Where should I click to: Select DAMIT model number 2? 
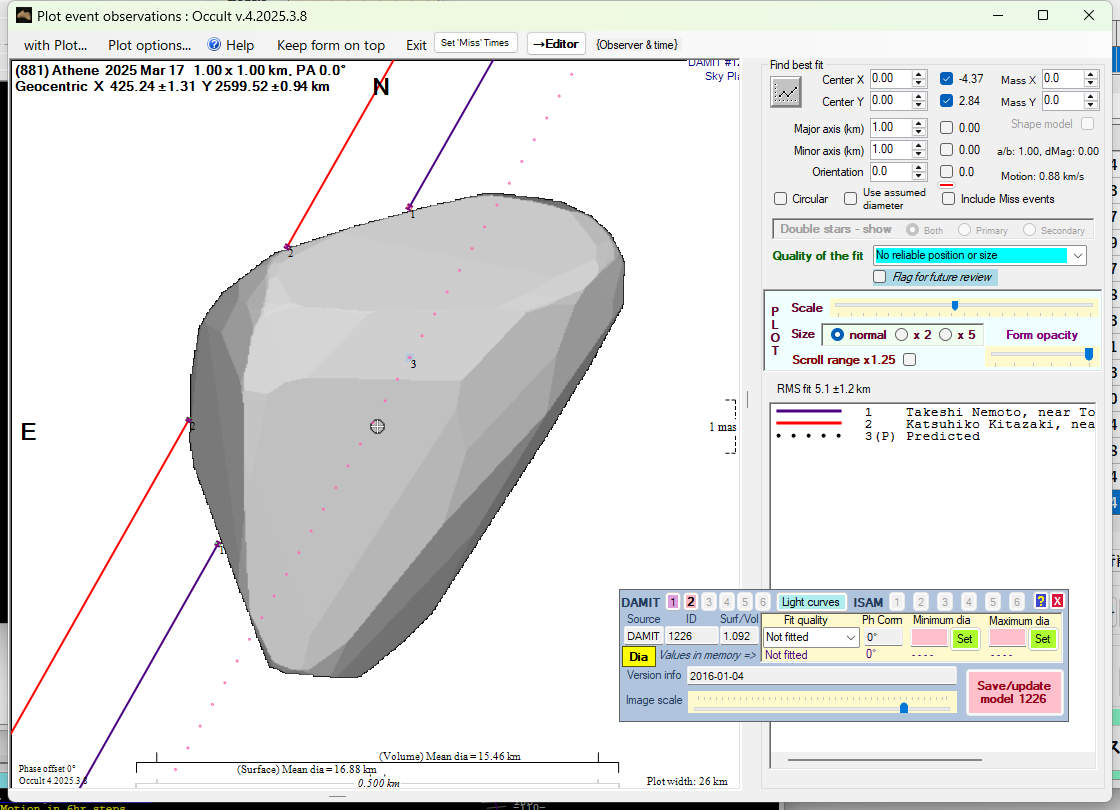tap(690, 602)
